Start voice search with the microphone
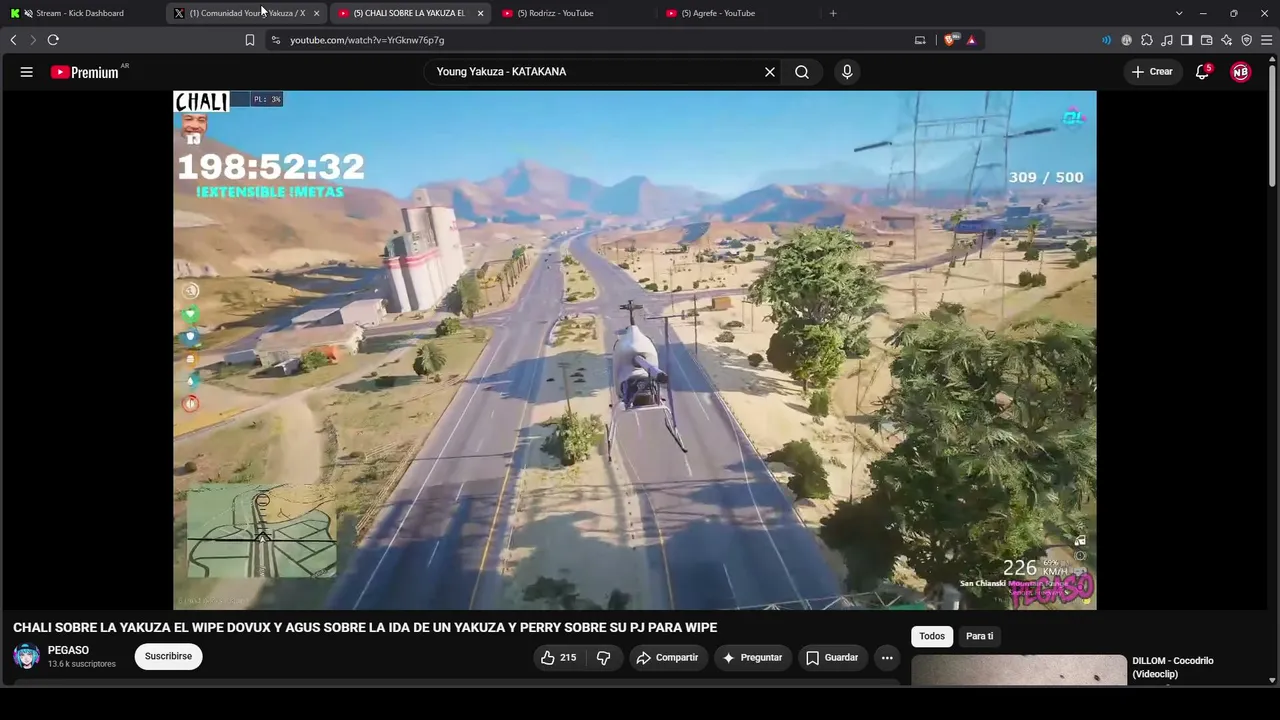 pos(847,72)
